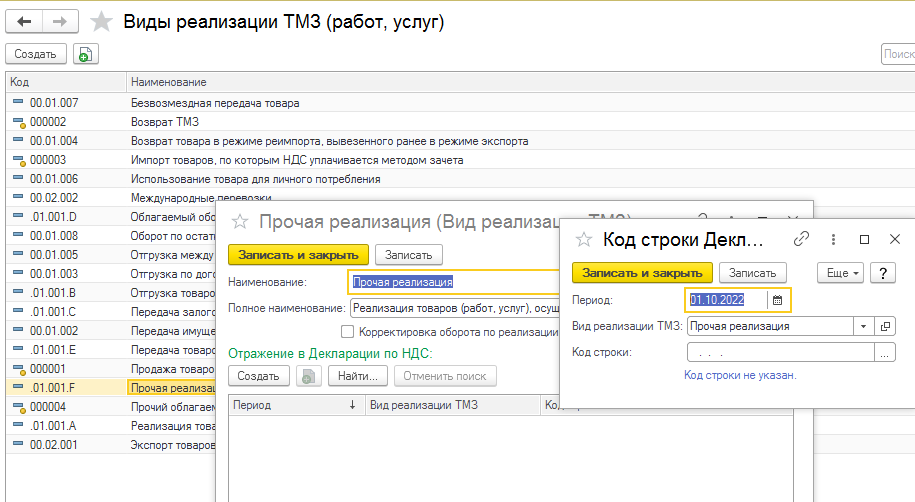Screen dimensions: 915x502
Task: Select row with code .01.001.B
Action: [x=111, y=292]
